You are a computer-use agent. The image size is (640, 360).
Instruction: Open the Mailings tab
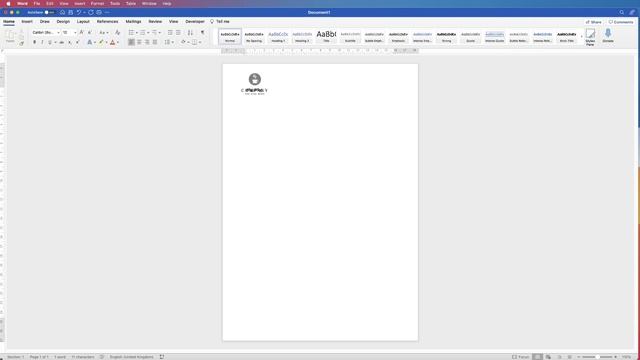click(133, 21)
